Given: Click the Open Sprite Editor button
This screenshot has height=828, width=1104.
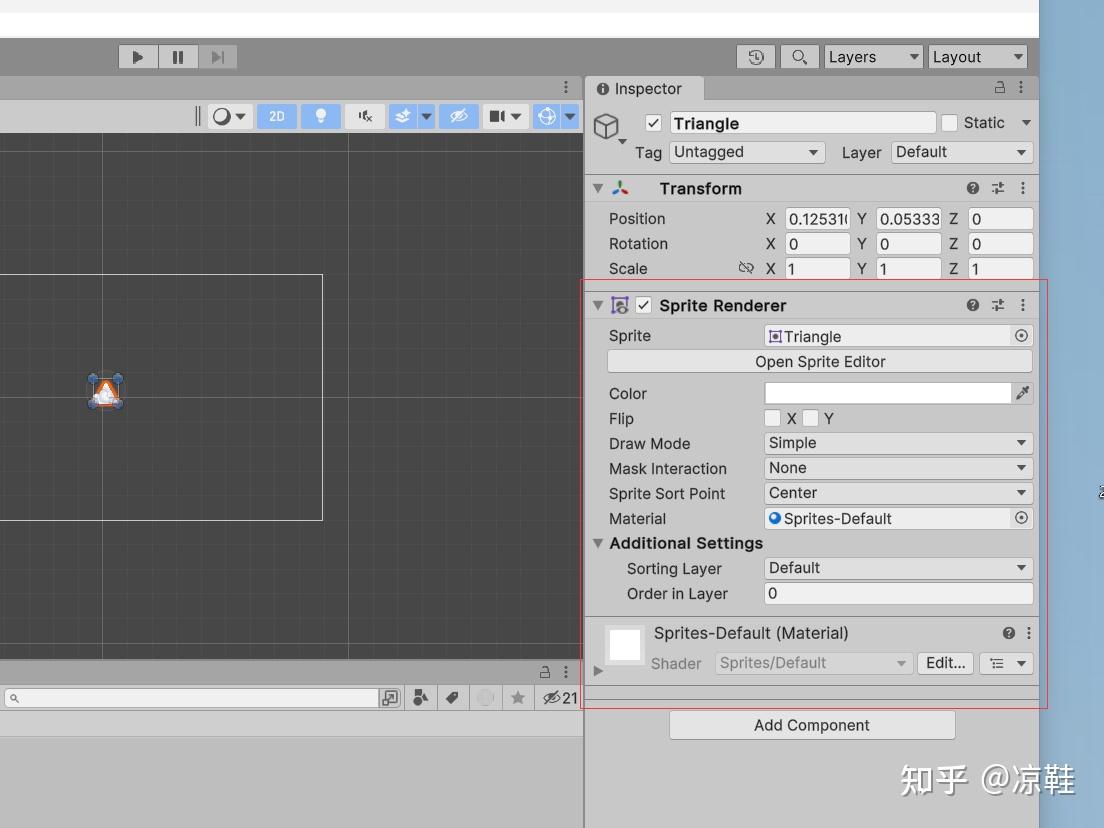Looking at the screenshot, I should (819, 361).
